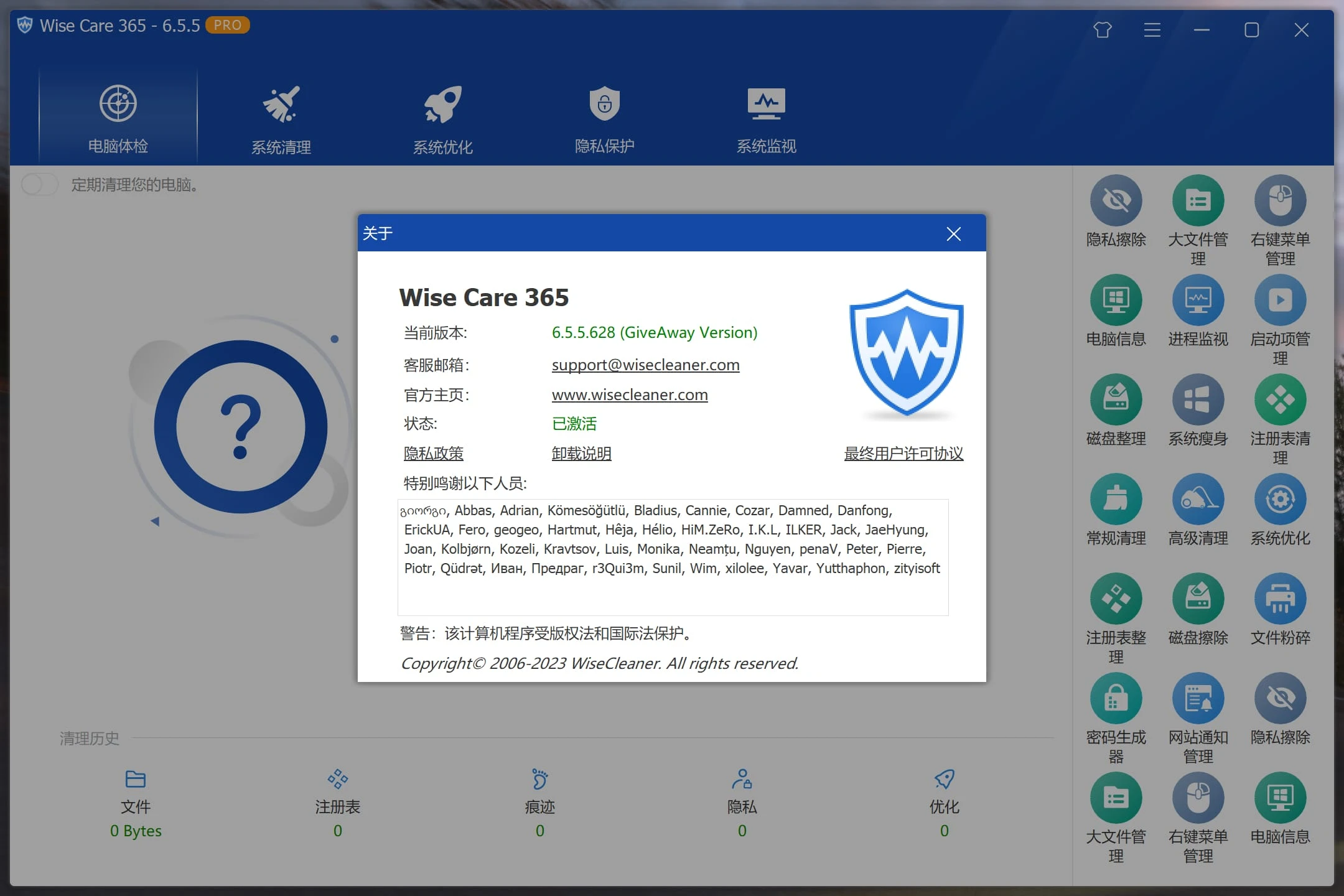This screenshot has height=896, width=1344.
Task: Open bottom 电脑信息 tool icon
Action: (x=1280, y=798)
